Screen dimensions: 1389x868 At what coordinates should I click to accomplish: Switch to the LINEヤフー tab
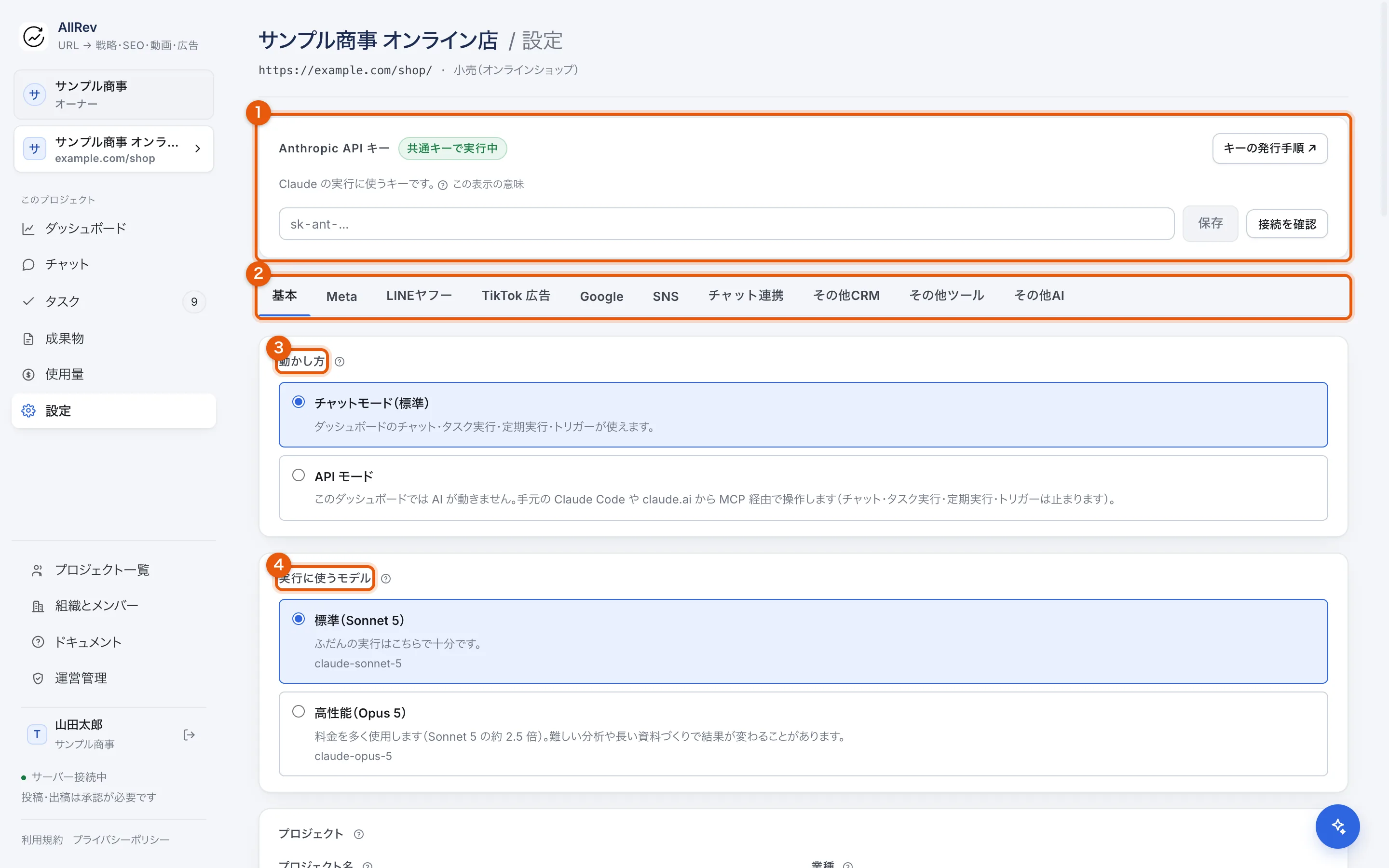point(419,296)
